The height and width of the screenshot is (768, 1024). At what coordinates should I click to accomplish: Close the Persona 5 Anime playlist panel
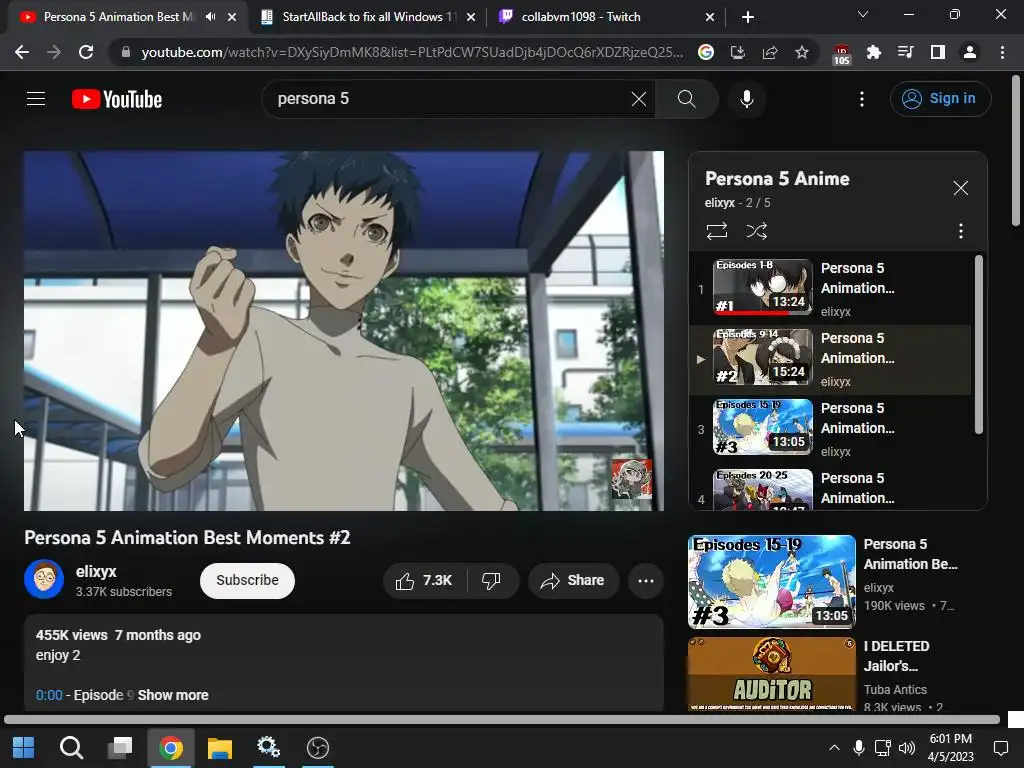[x=960, y=188]
